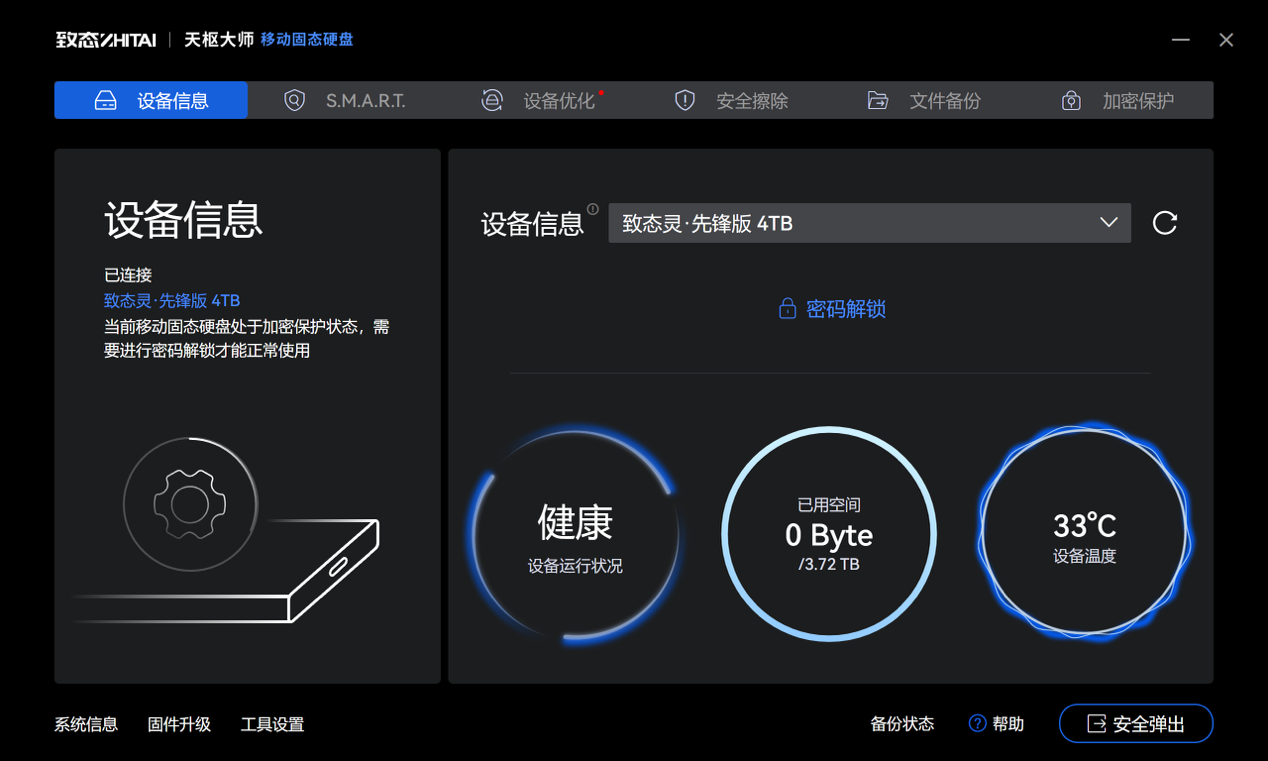Screen dimensions: 1268x761
Task: Click the 安全擦除 shield icon
Action: click(684, 100)
